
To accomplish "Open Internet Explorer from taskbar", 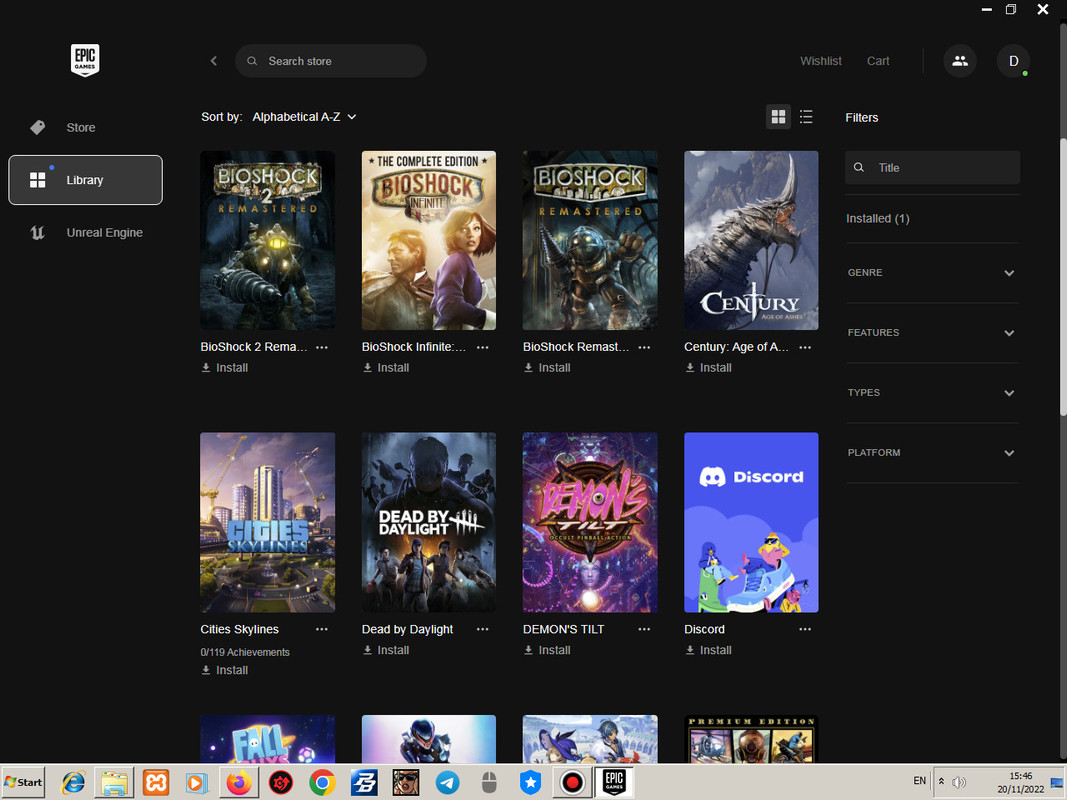I will pyautogui.click(x=73, y=783).
